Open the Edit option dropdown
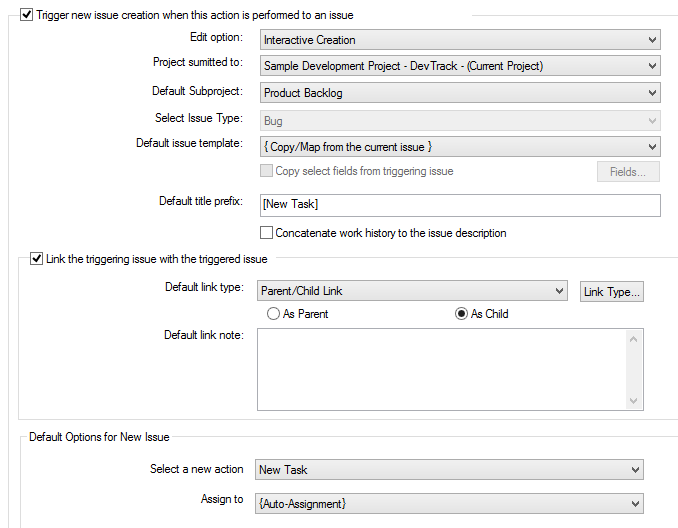The height and width of the screenshot is (528, 678). coord(460,40)
